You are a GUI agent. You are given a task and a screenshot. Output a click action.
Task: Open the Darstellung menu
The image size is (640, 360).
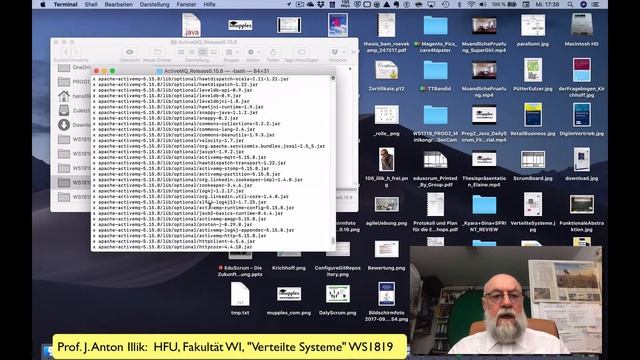click(x=154, y=4)
